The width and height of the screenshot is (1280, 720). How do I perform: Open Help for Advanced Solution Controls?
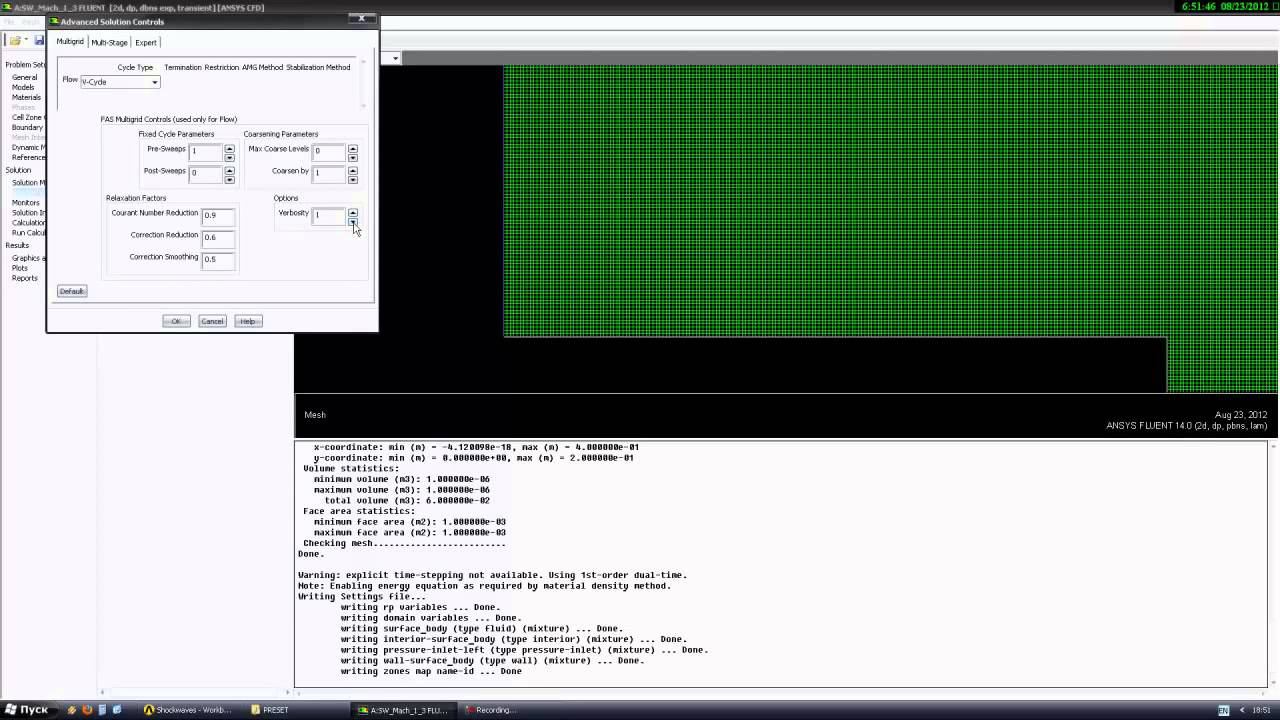pyautogui.click(x=247, y=321)
